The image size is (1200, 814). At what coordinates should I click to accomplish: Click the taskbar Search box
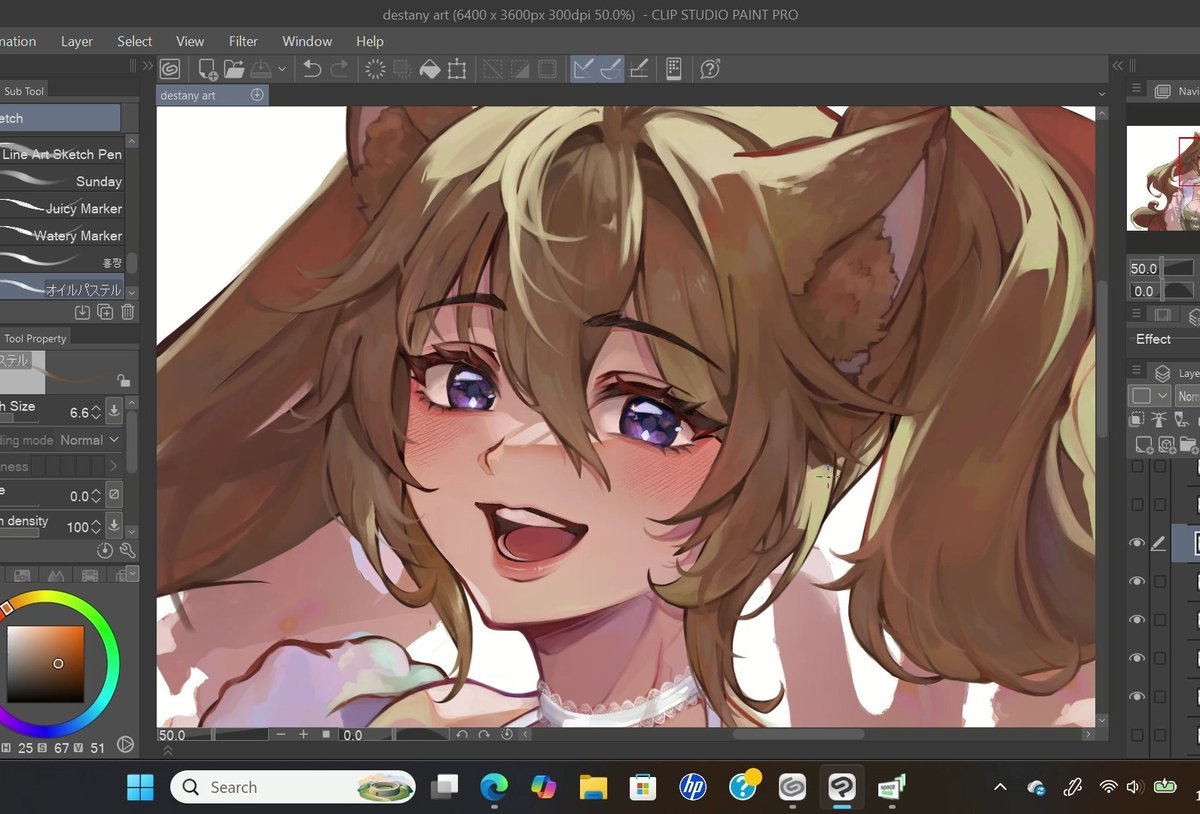(293, 787)
